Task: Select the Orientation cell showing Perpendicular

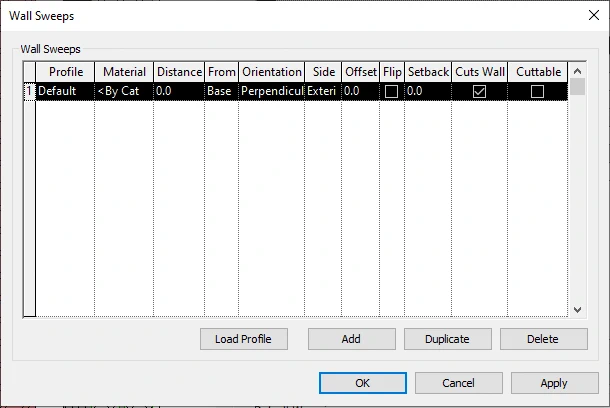Action: click(x=271, y=91)
